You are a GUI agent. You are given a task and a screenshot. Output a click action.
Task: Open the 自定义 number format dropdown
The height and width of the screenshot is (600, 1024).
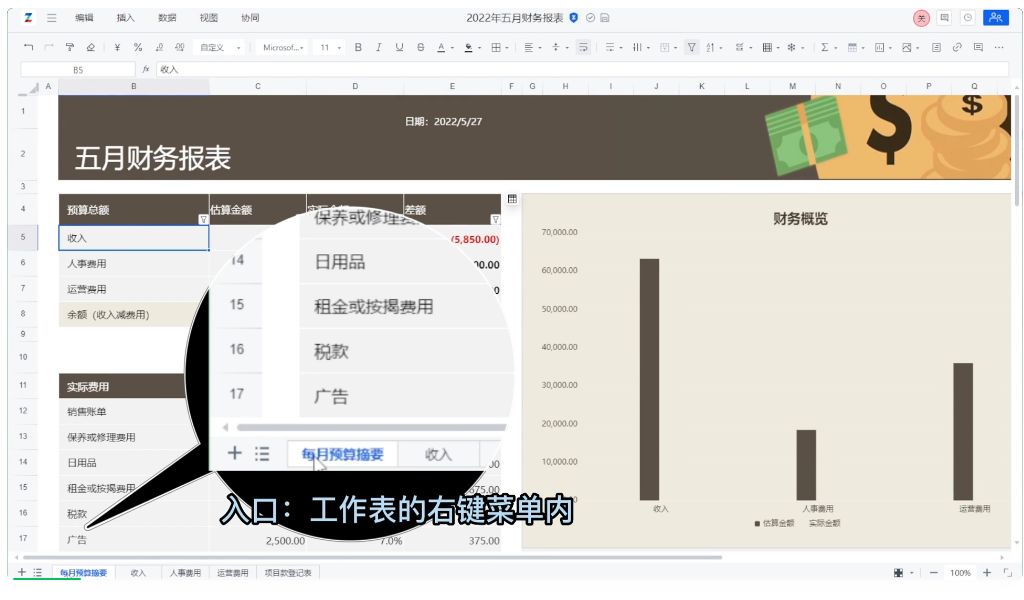[220, 47]
